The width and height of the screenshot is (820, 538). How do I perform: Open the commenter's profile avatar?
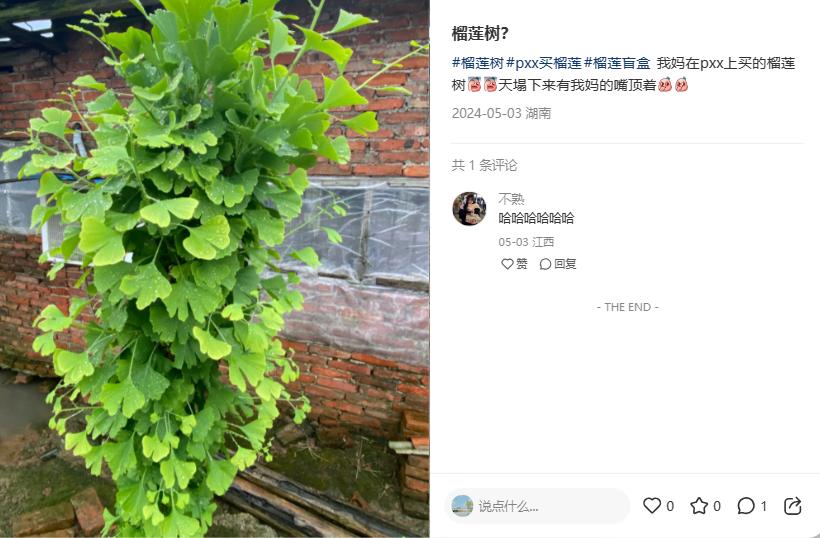[469, 209]
